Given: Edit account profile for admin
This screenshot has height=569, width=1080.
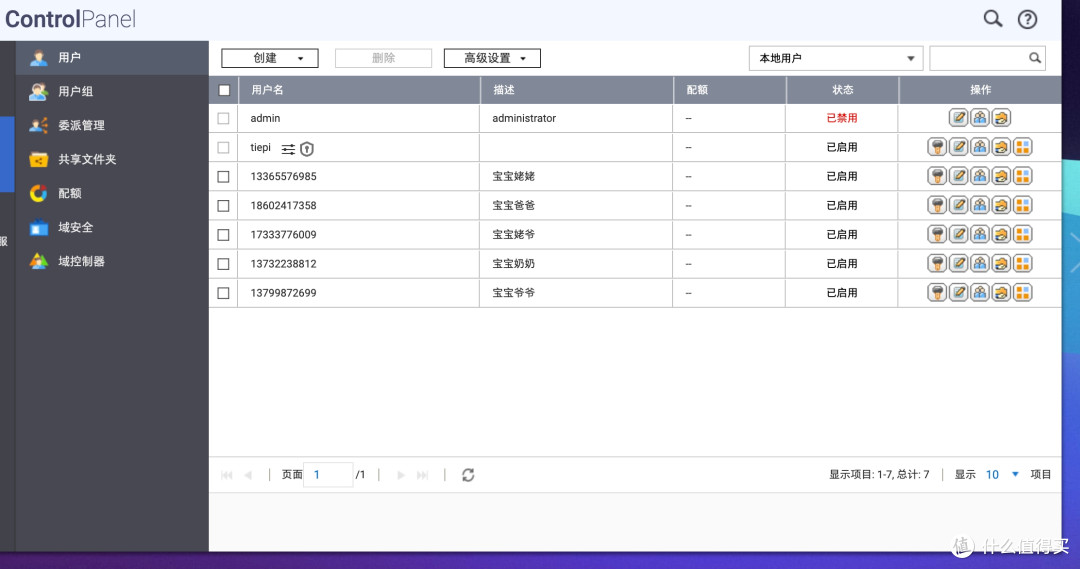Looking at the screenshot, I should pyautogui.click(x=959, y=118).
